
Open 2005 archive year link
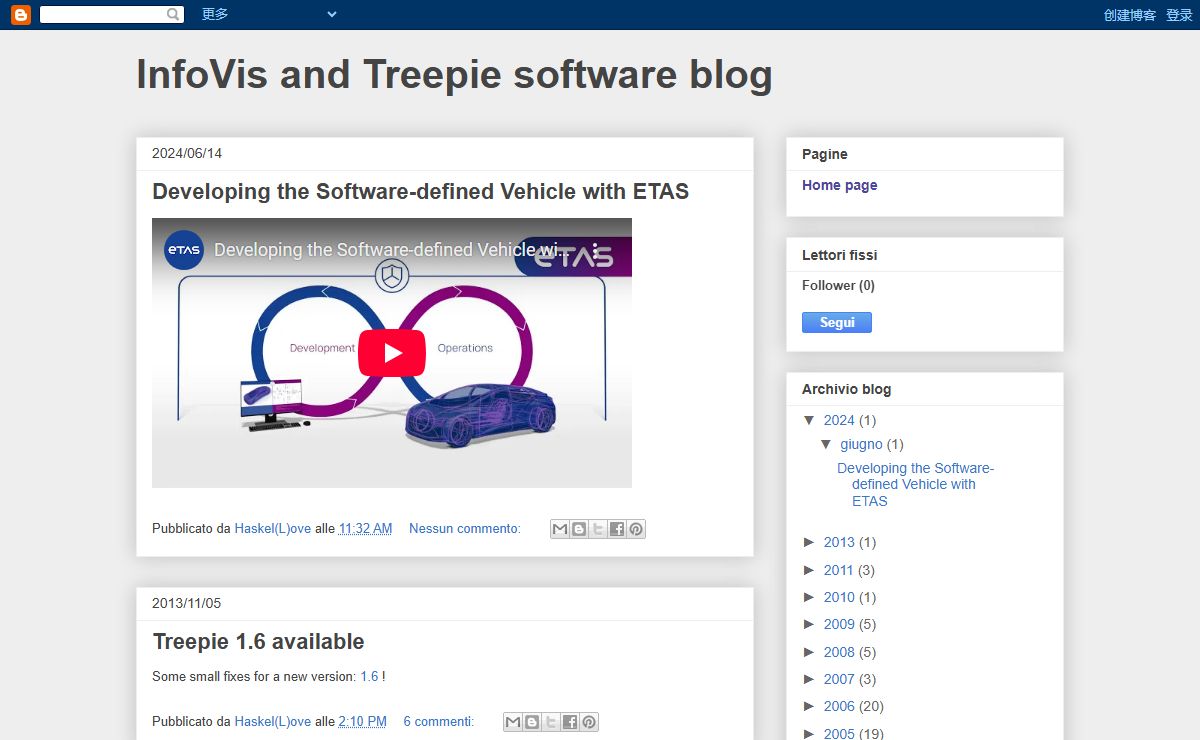click(839, 734)
